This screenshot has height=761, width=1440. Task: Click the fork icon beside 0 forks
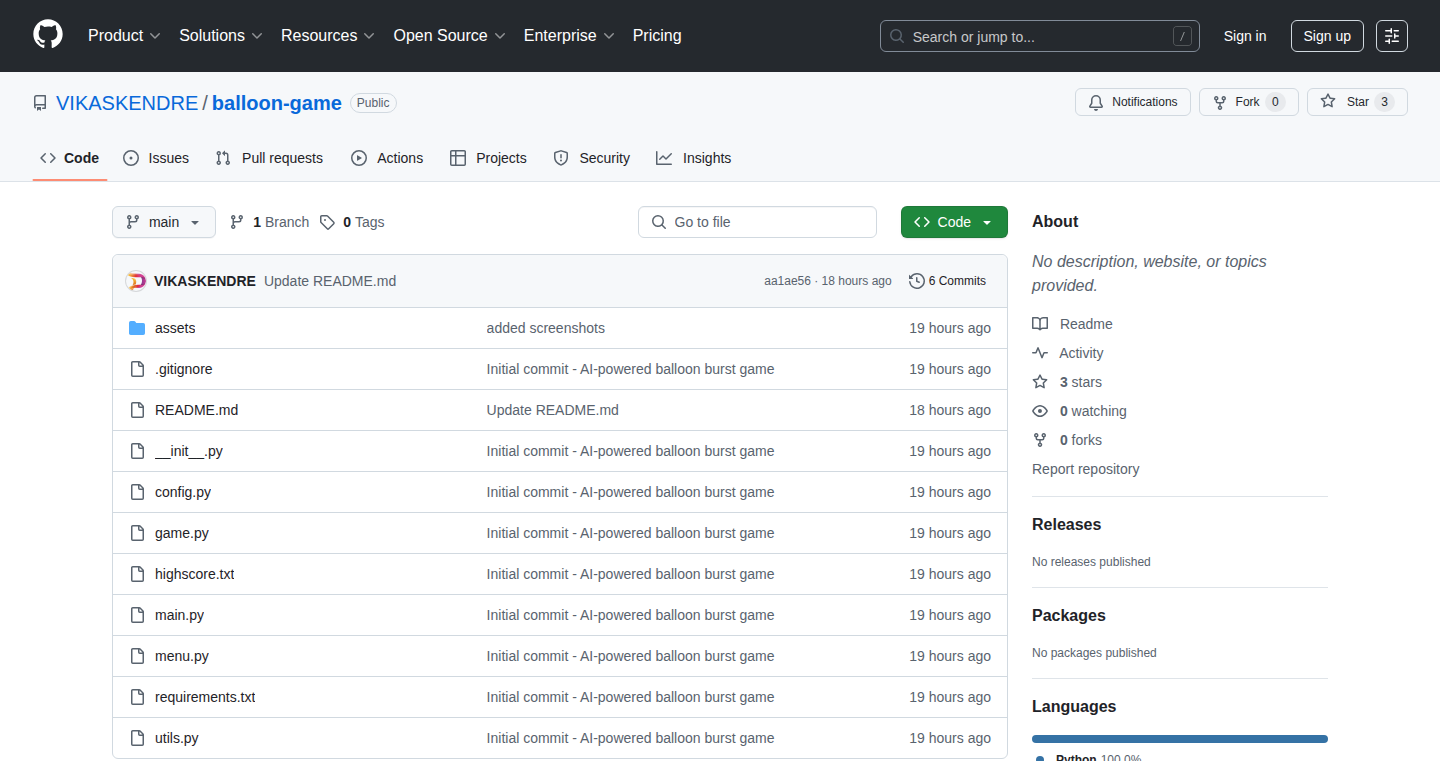tap(1040, 440)
